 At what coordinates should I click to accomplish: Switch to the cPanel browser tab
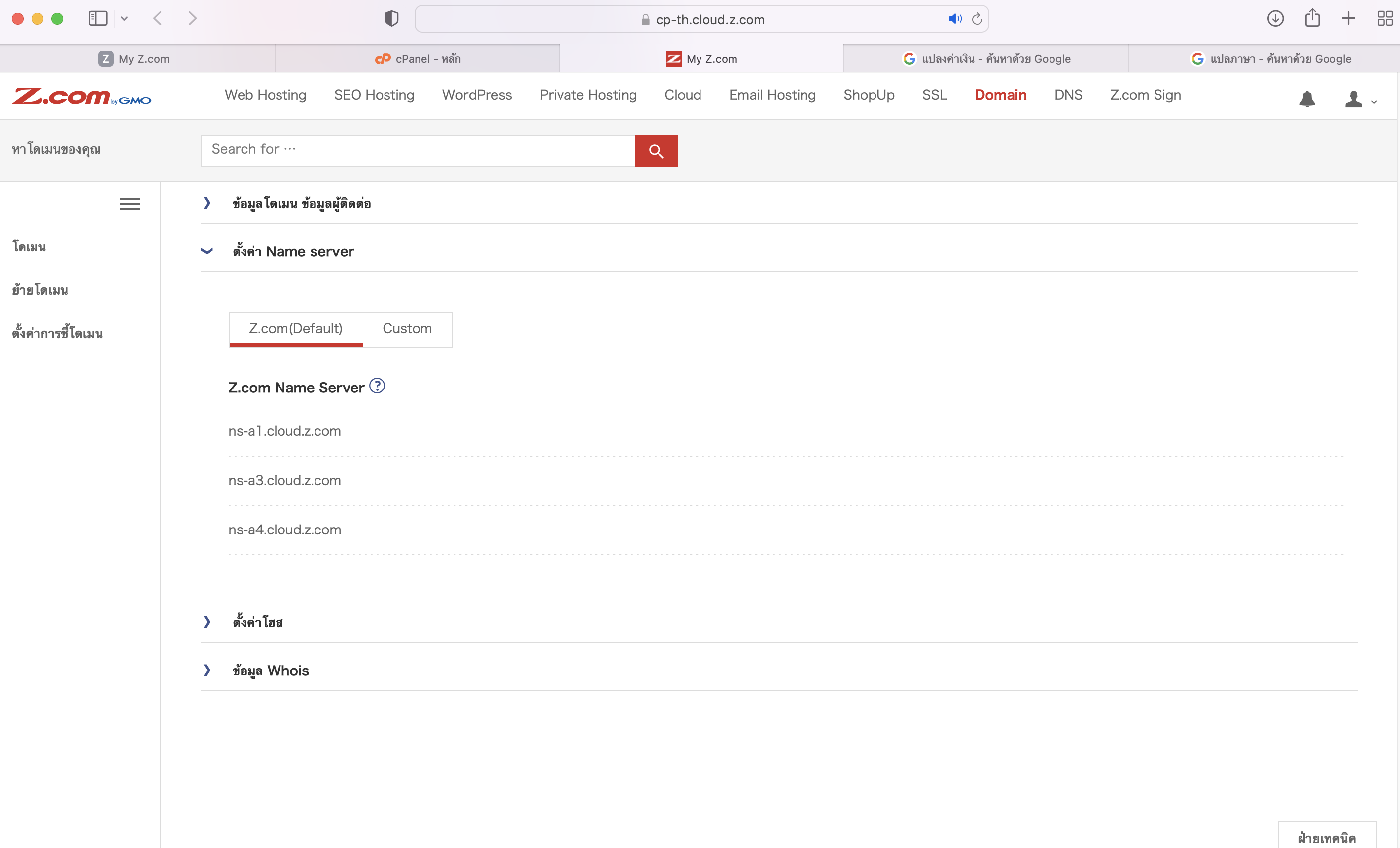tap(418, 59)
